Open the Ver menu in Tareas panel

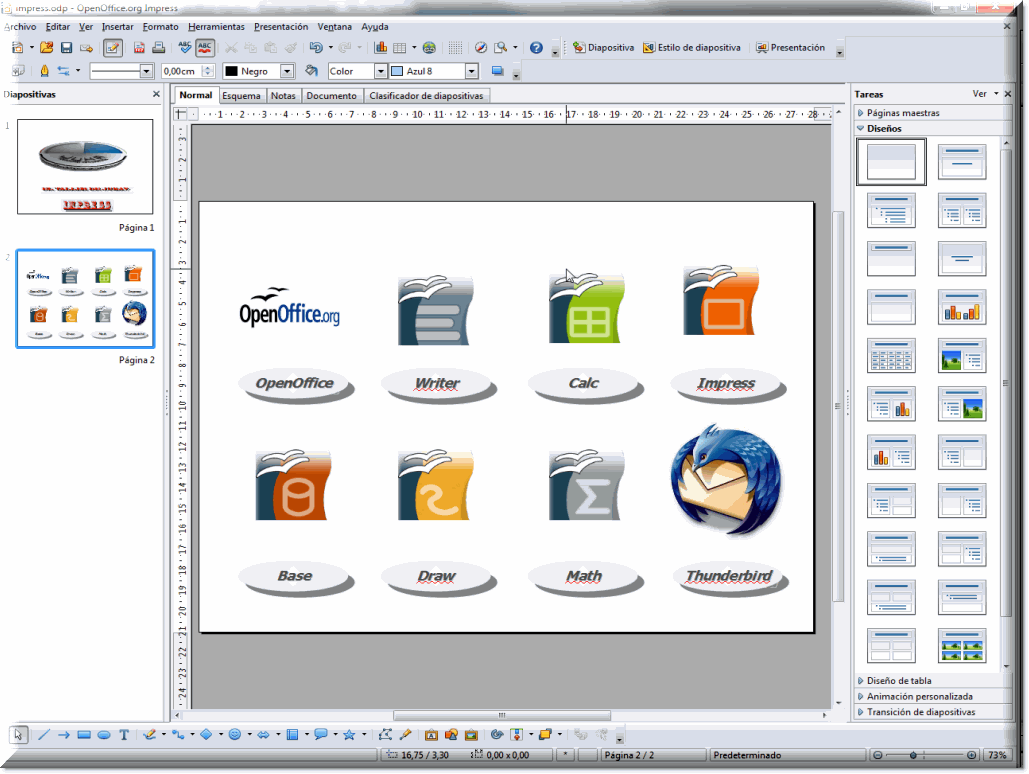coord(984,94)
